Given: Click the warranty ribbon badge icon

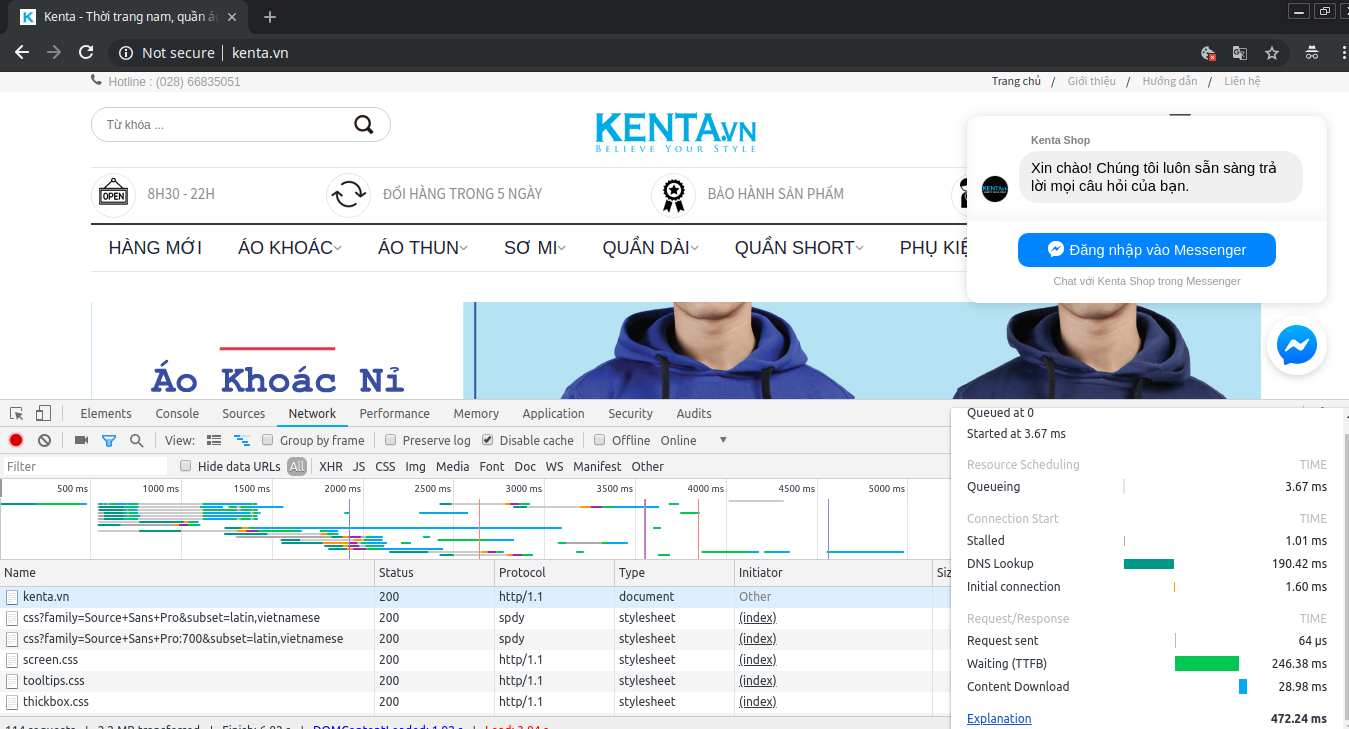Looking at the screenshot, I should click(x=673, y=195).
